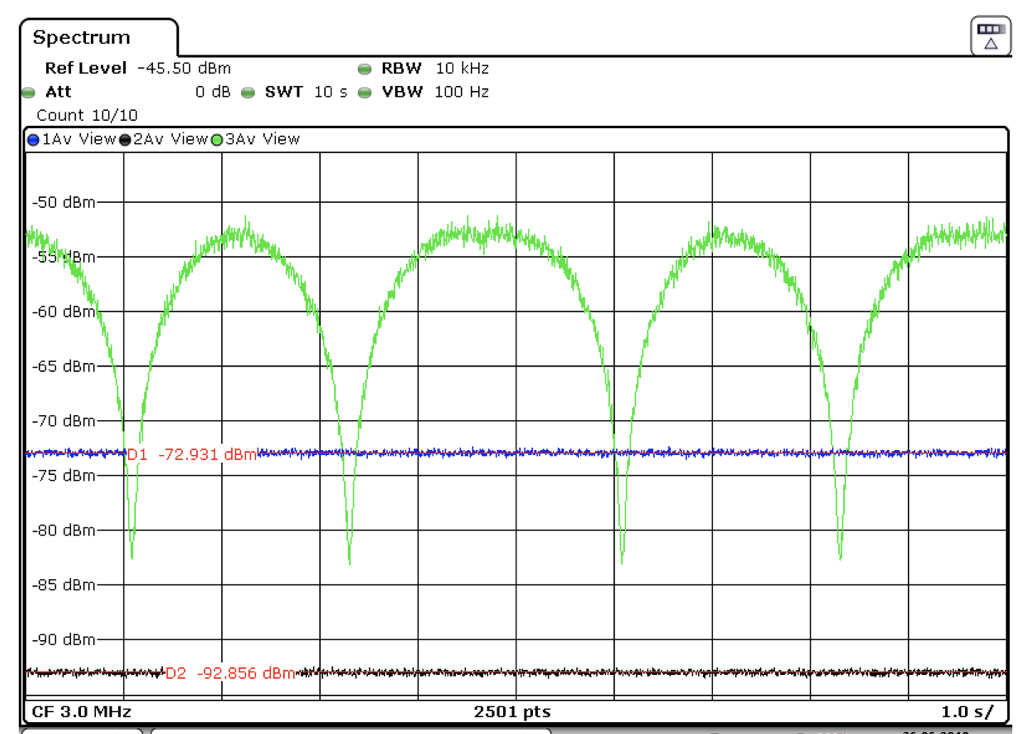Screen dimensions: 1028x734
Task: Click the black trace 2 indicator dot
Action: (x=125, y=140)
